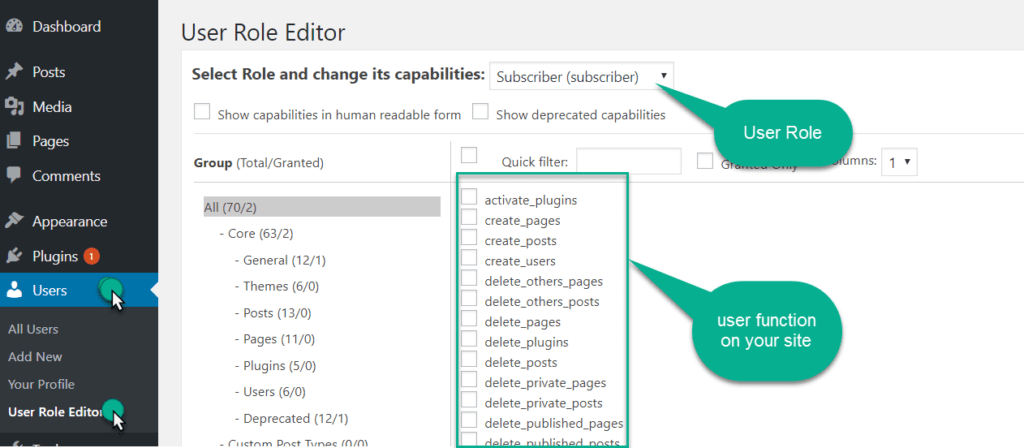Go to the Media section
Viewport: 1024px width, 448px height.
[x=52, y=106]
